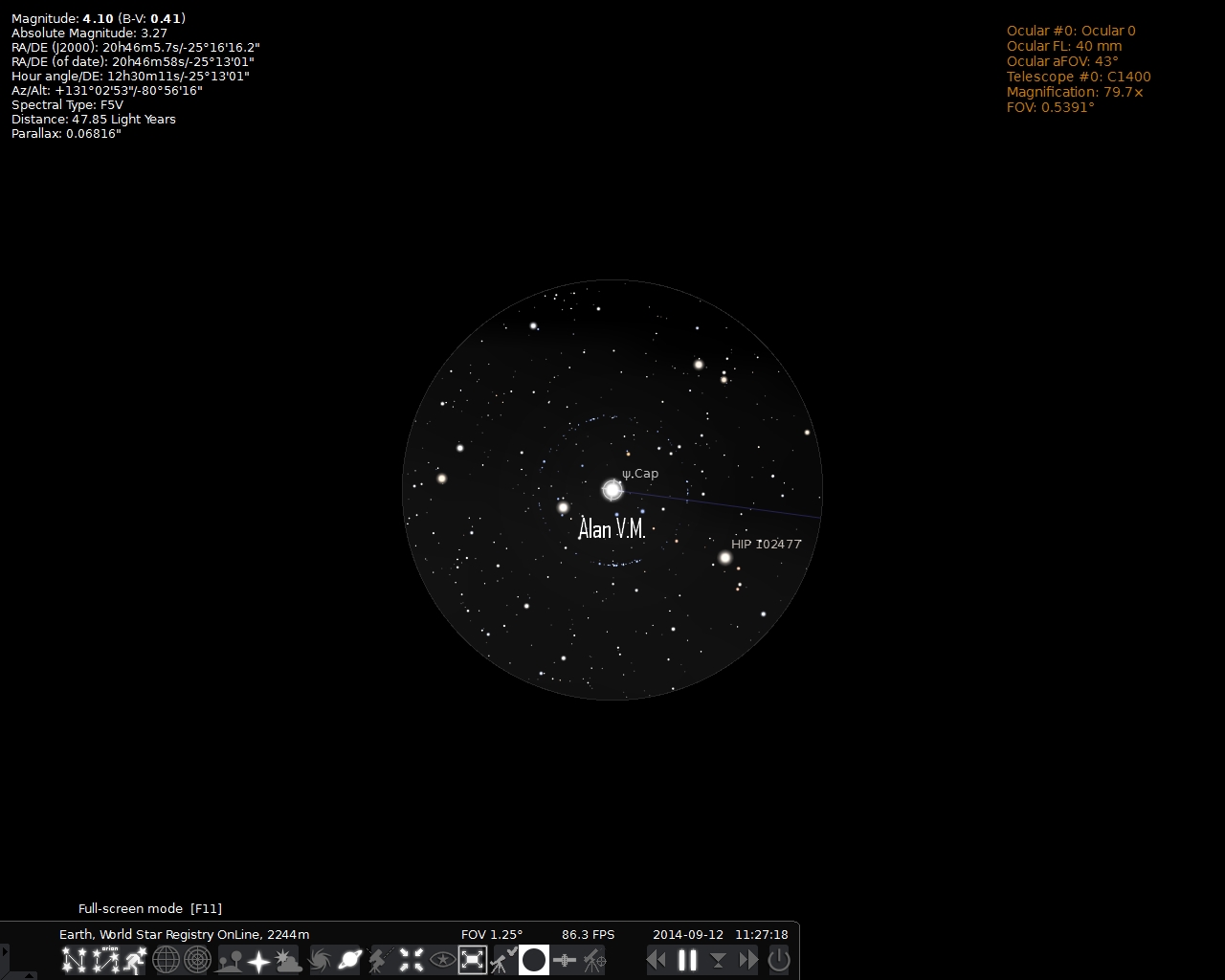Viewport: 1225px width, 980px height.
Task: Switch equatorial/azimuthal mount icon
Action: 380,959
